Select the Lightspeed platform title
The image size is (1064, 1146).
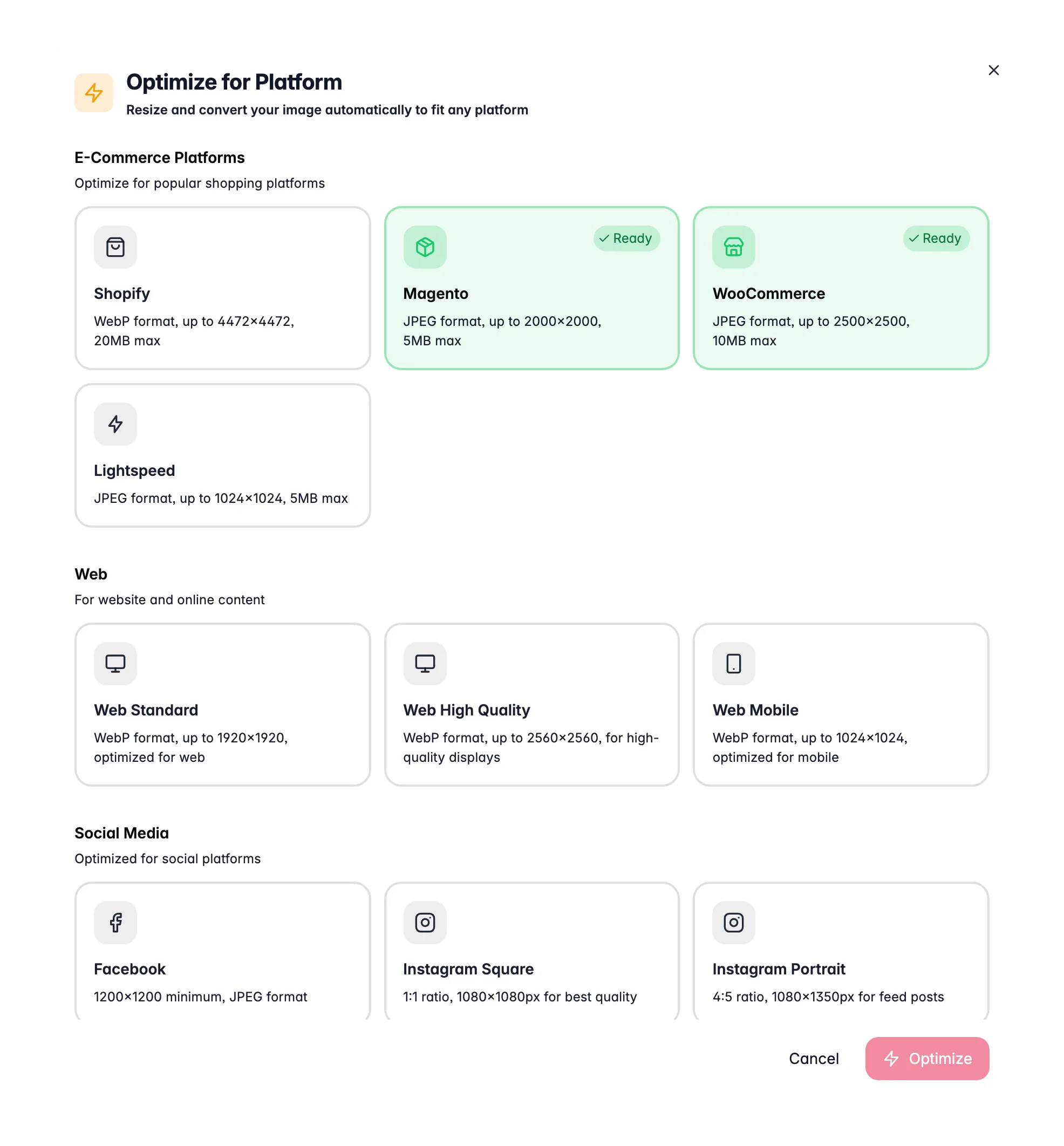point(135,470)
